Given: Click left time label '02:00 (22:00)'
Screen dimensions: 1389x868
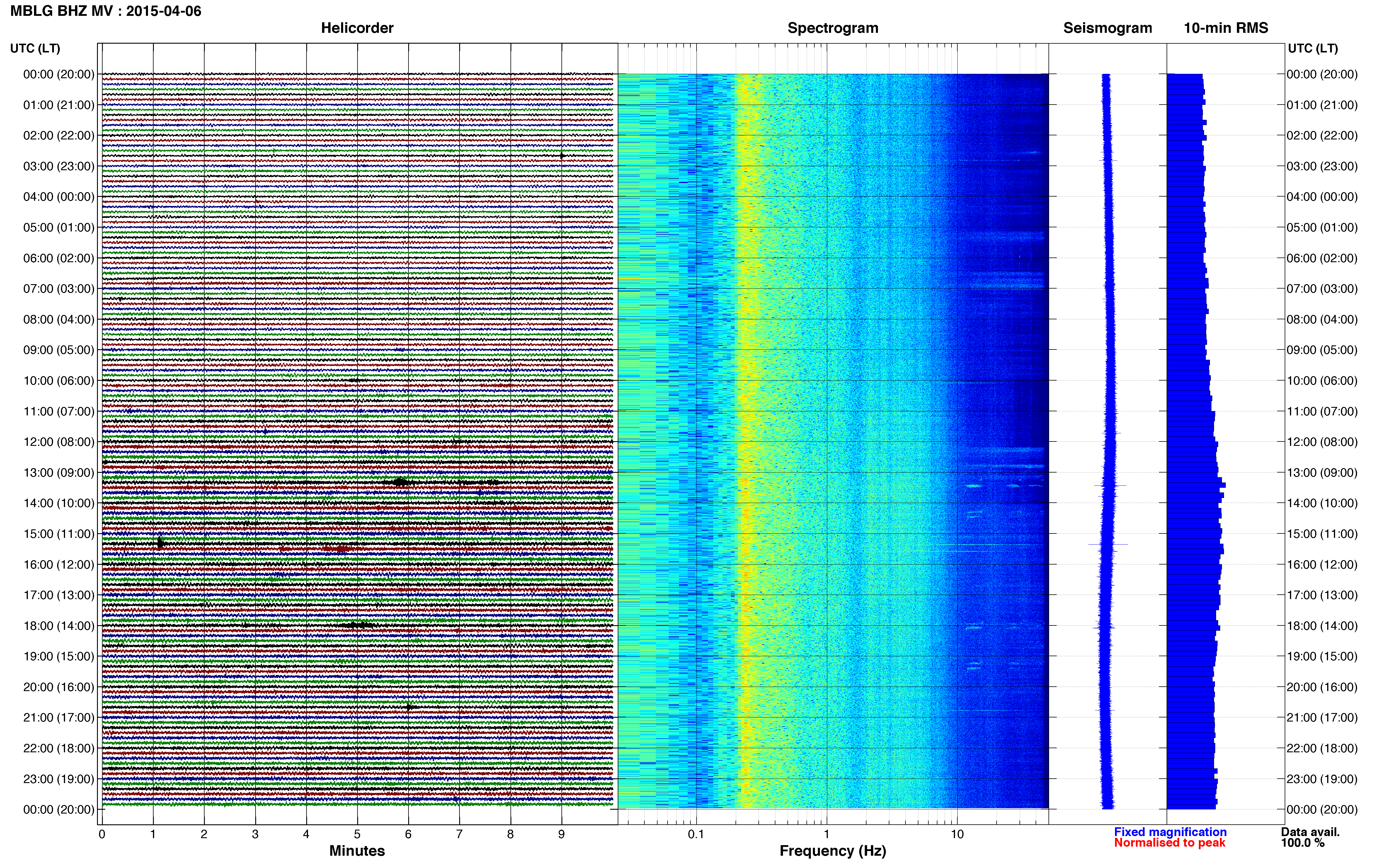Looking at the screenshot, I should 59,135.
